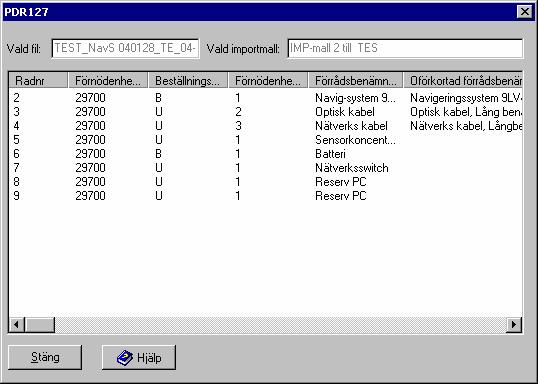
Task: Click the 'B' order code in Batteri row
Action: point(158,154)
